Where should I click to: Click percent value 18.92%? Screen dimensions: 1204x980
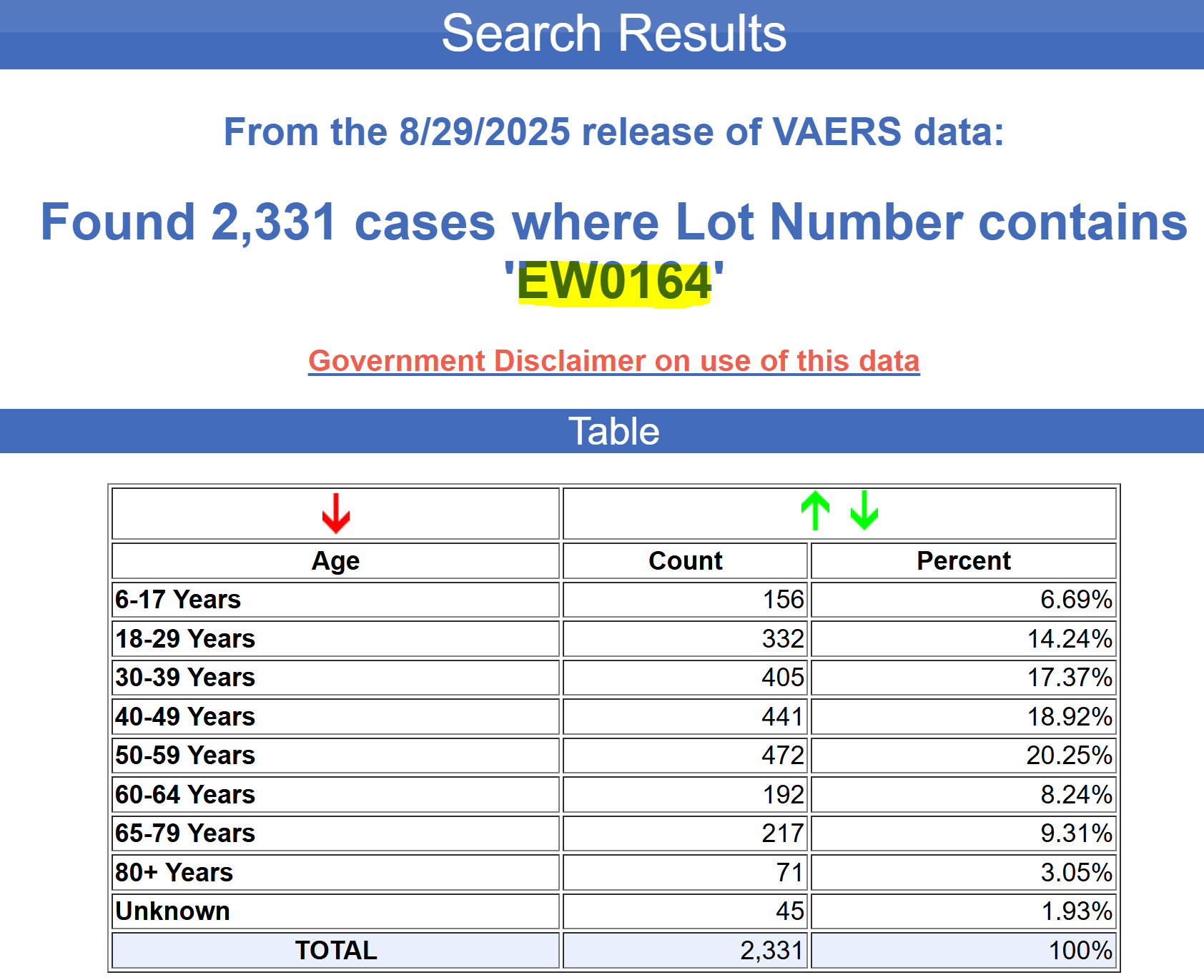click(x=1070, y=717)
